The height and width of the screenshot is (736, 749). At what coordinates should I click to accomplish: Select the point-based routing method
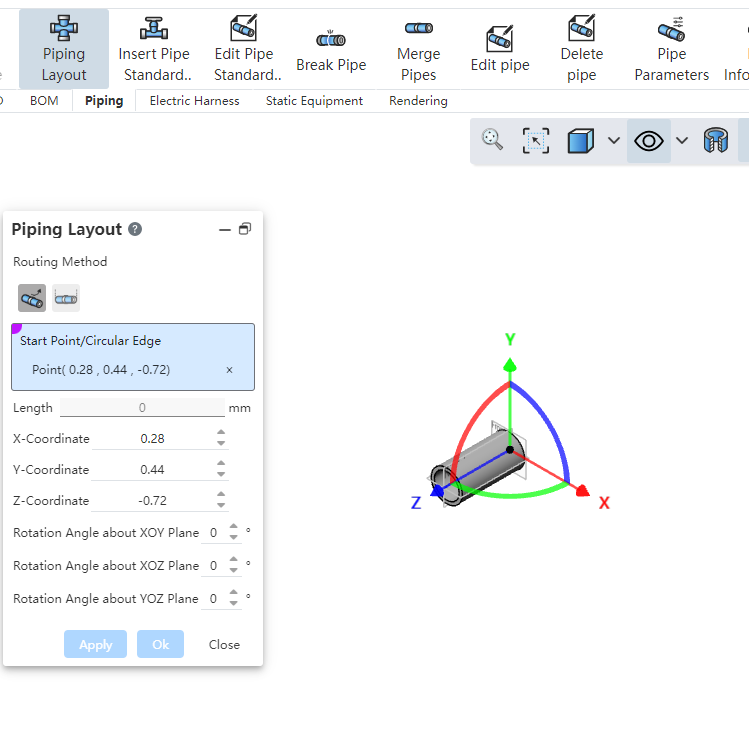pos(32,297)
